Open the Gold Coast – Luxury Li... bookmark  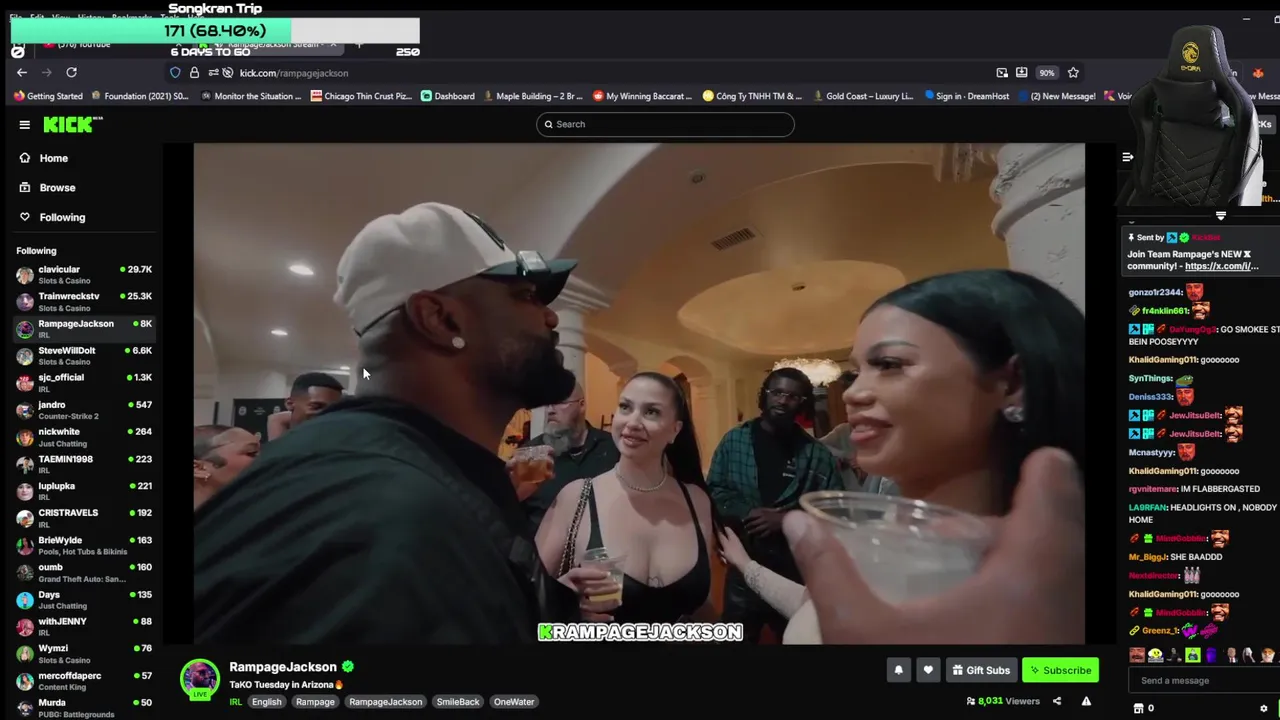(x=862, y=96)
